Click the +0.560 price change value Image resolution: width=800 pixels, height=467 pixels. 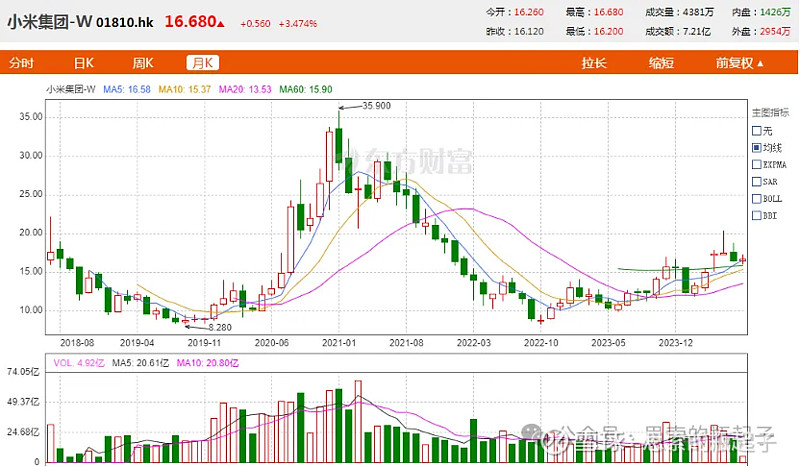[x=255, y=23]
